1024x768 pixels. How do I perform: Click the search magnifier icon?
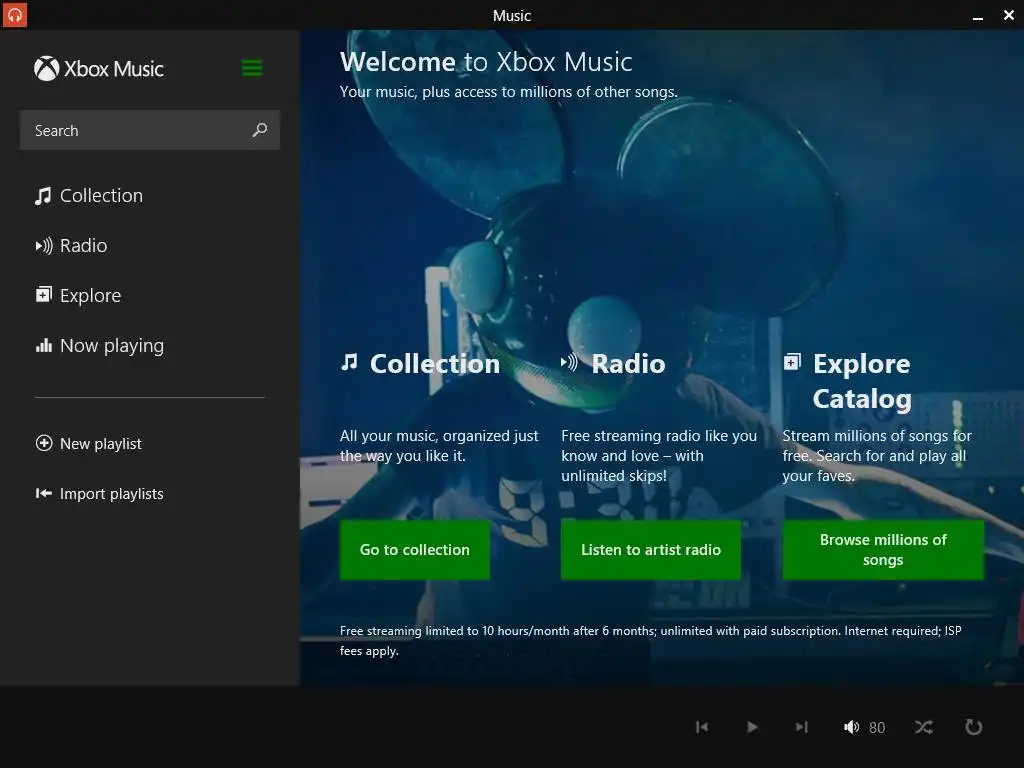[x=260, y=130]
